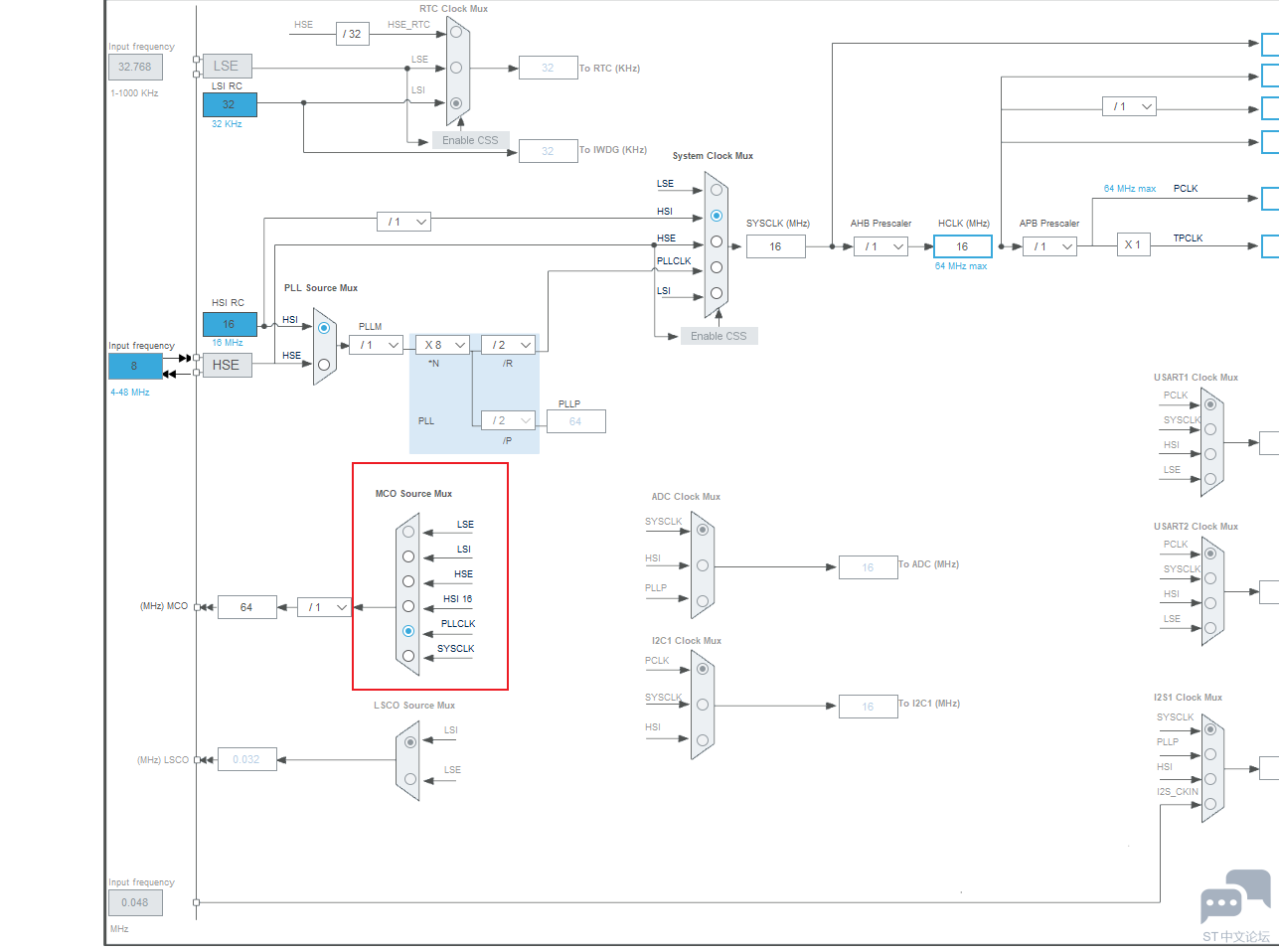Select HSI in PLL Source Mux

tap(324, 328)
